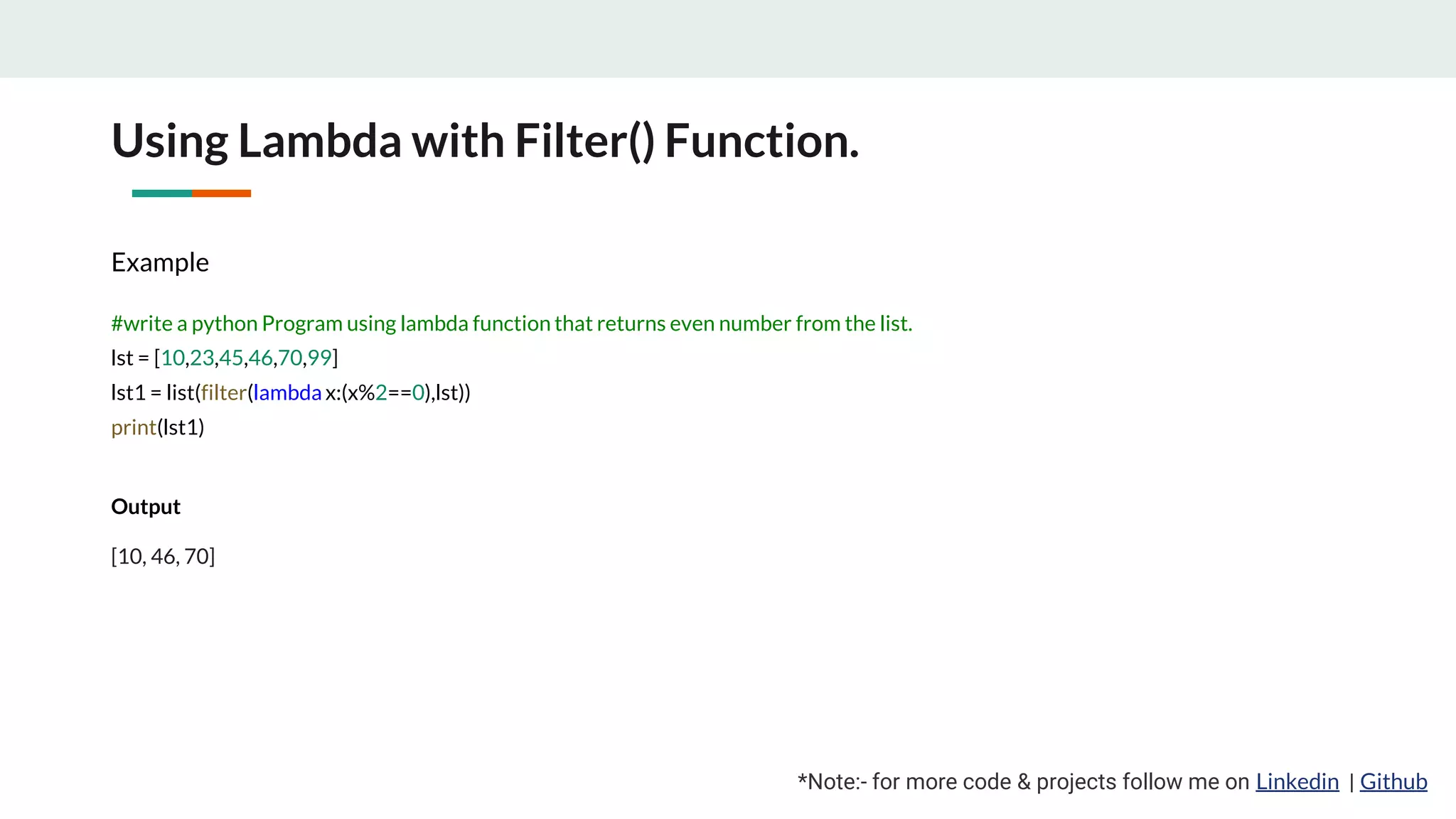Viewport: 1456px width, 819px height.
Task: Click the green 0 in the lambda expression
Action: 418,392
